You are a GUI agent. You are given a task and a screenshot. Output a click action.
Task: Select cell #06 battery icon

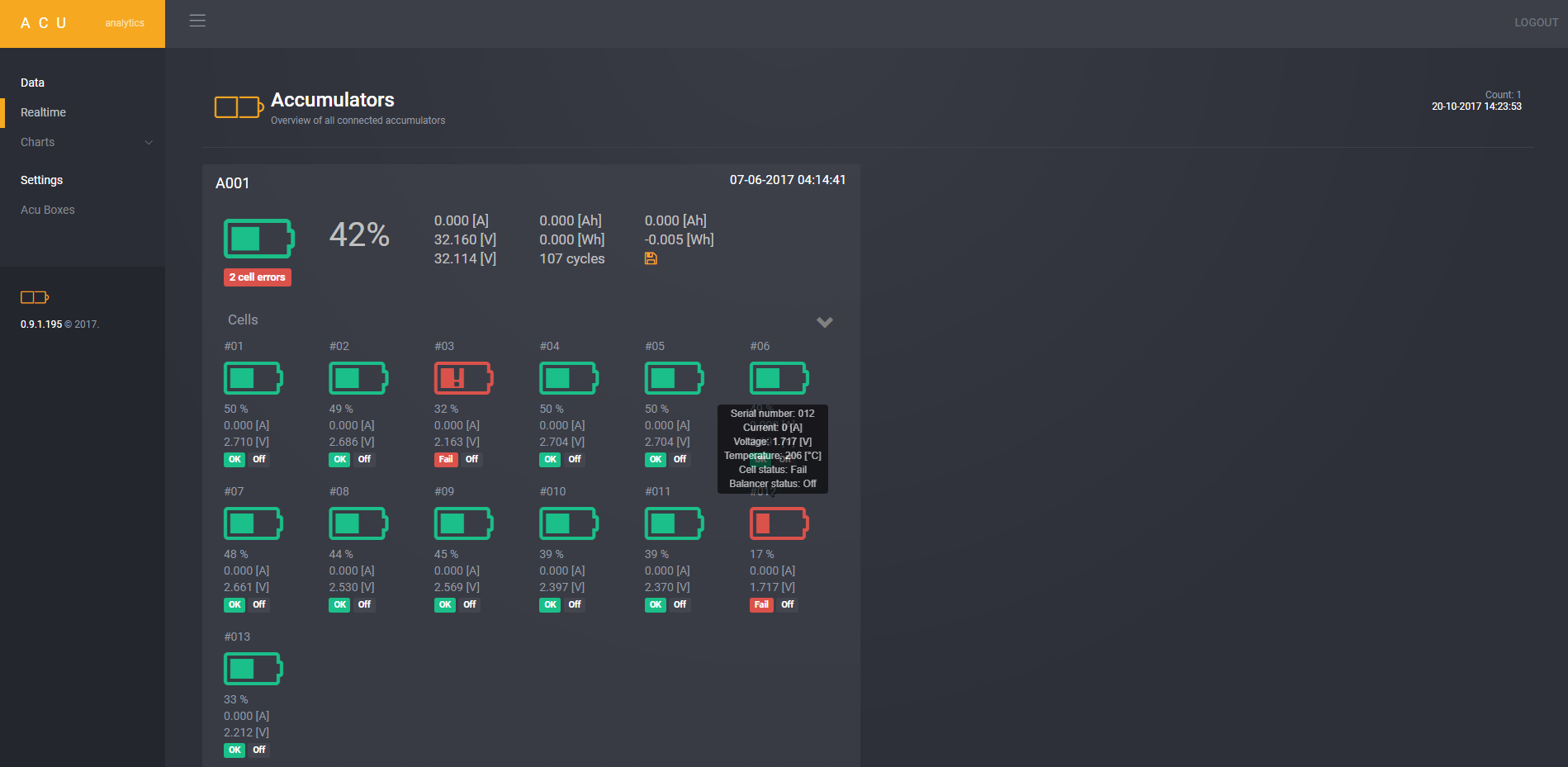click(779, 378)
